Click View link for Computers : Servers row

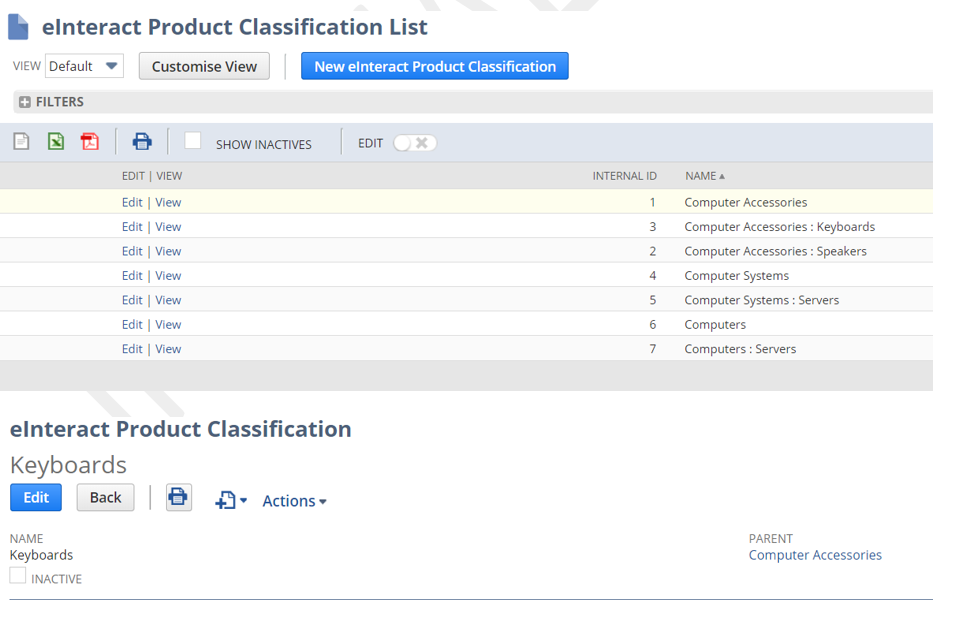coord(168,349)
